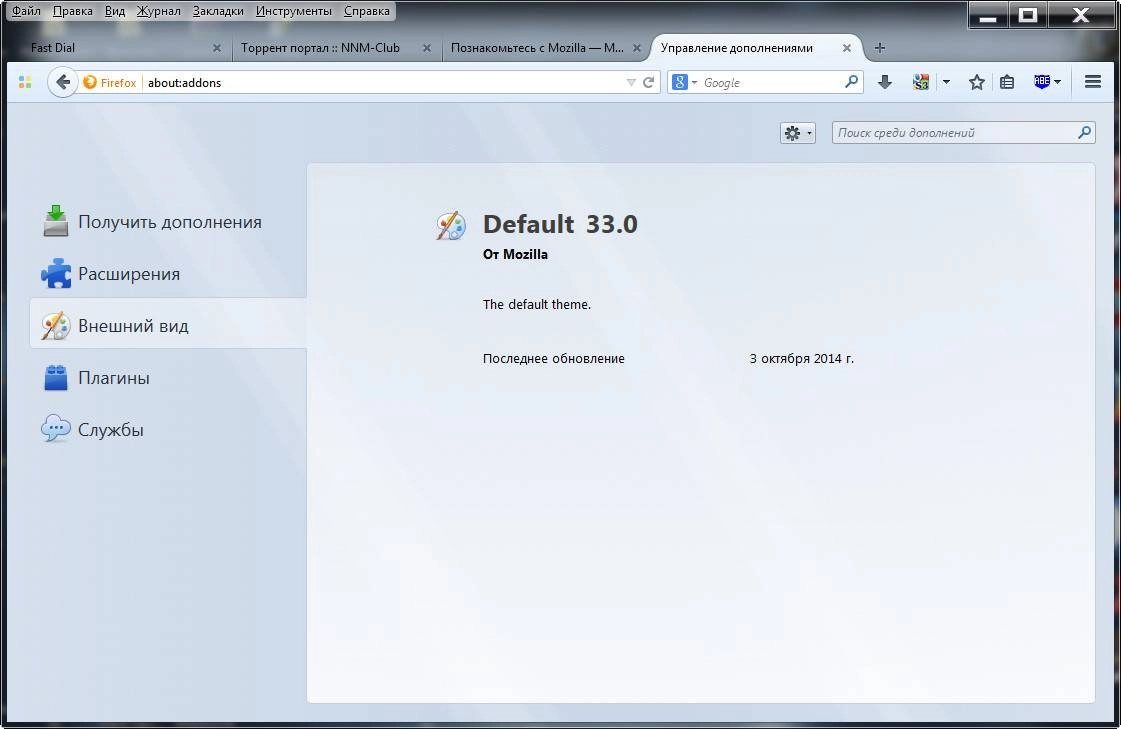Screen dimensions: 1121x729
Task: Click the Default theme palette icon
Action: pos(451,226)
